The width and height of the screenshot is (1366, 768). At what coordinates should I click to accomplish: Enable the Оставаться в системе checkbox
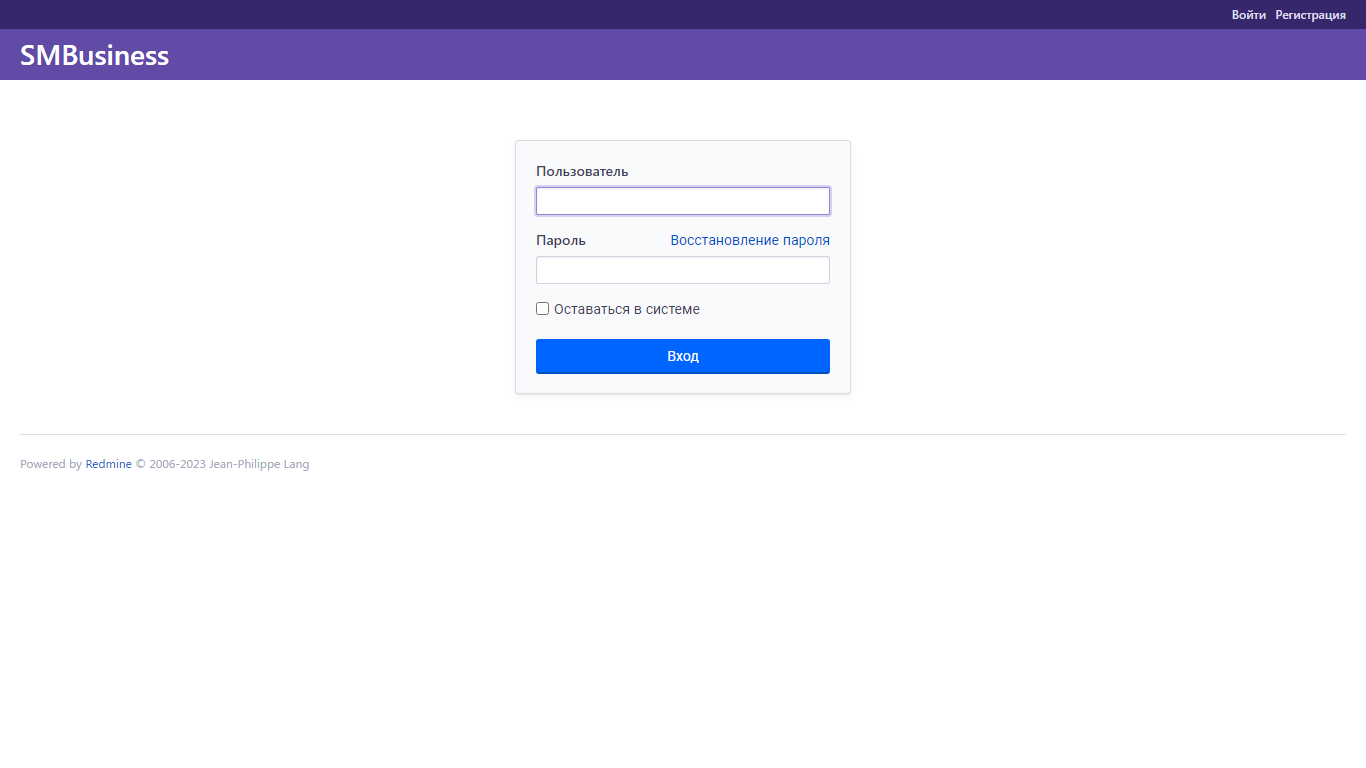pos(543,309)
